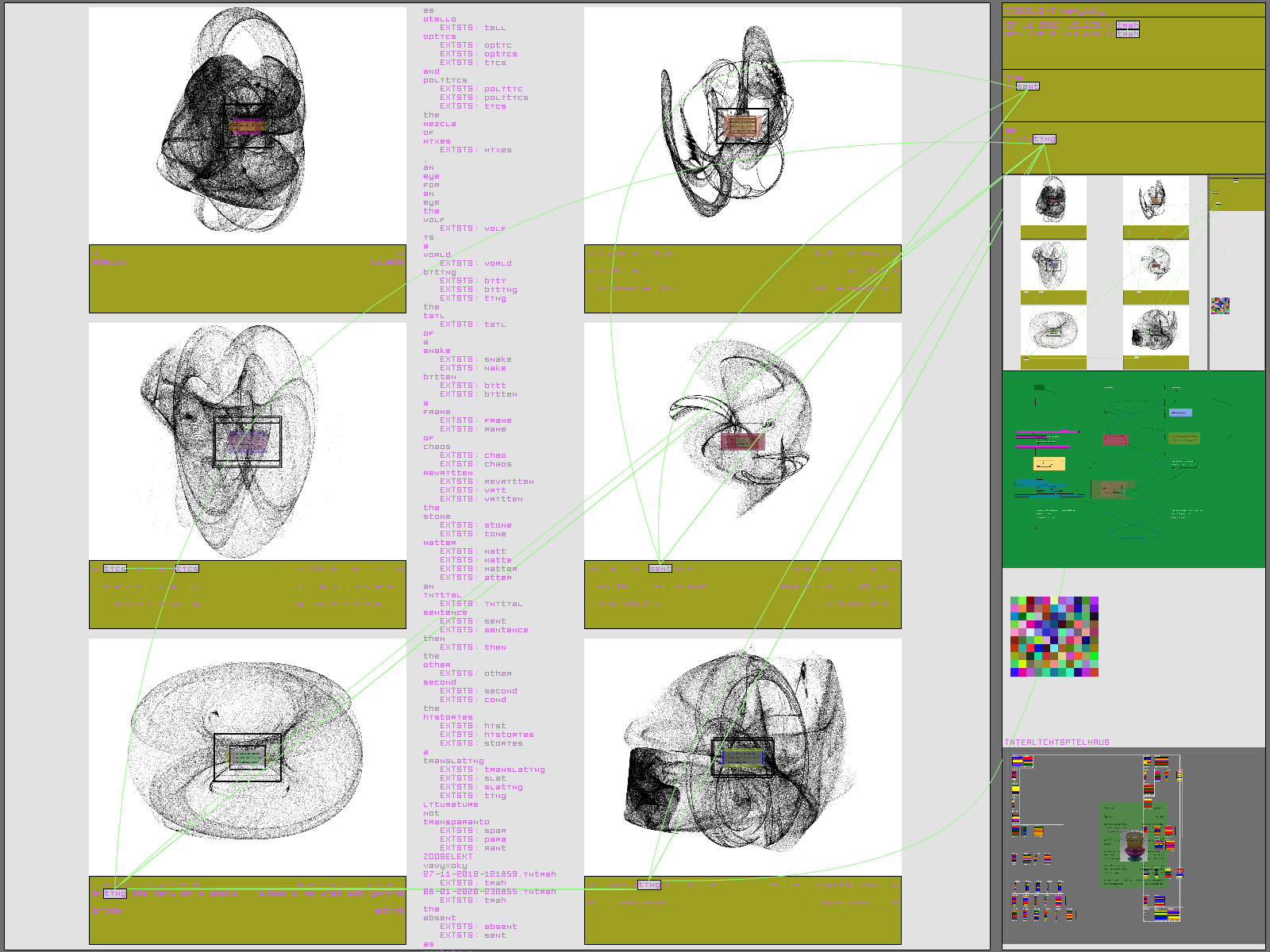Click the orange rectangle in the top-right attractor image
The width and height of the screenshot is (1270, 952).
click(742, 125)
